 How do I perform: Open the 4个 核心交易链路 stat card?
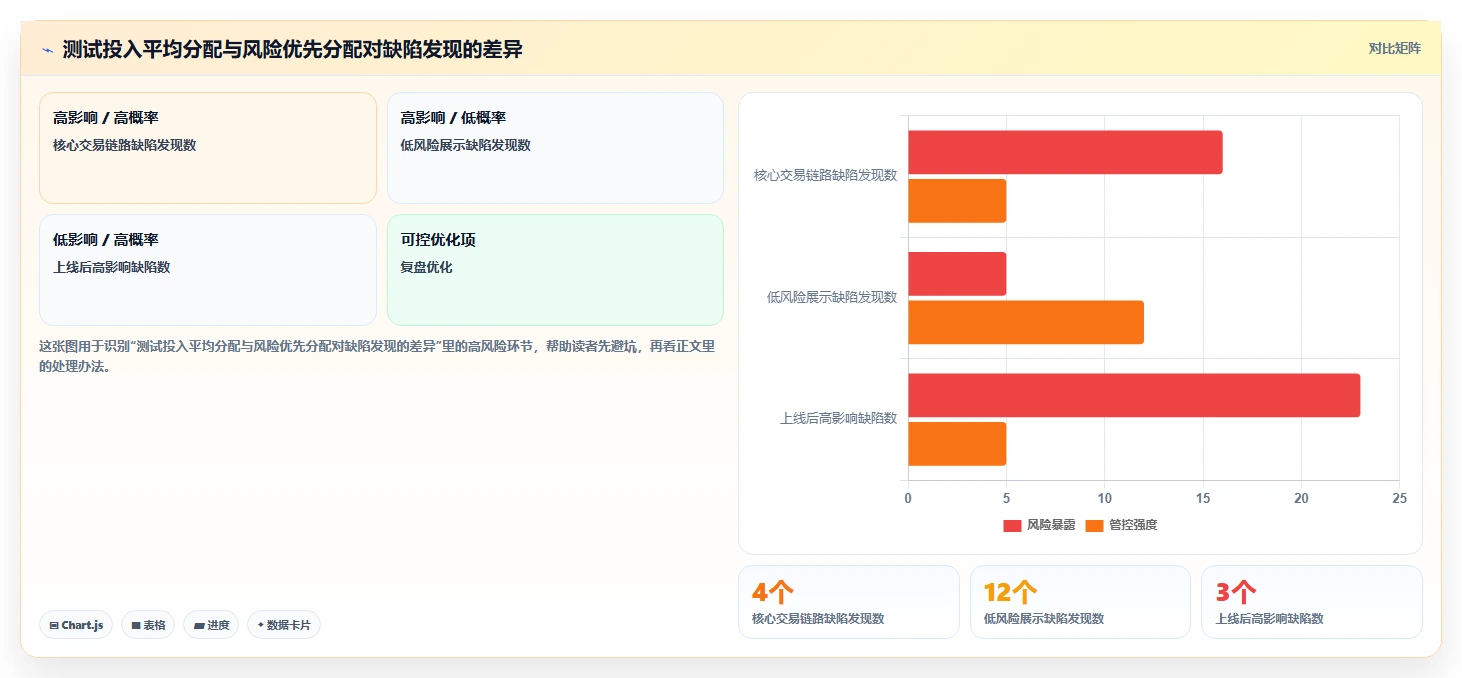pyautogui.click(x=848, y=602)
